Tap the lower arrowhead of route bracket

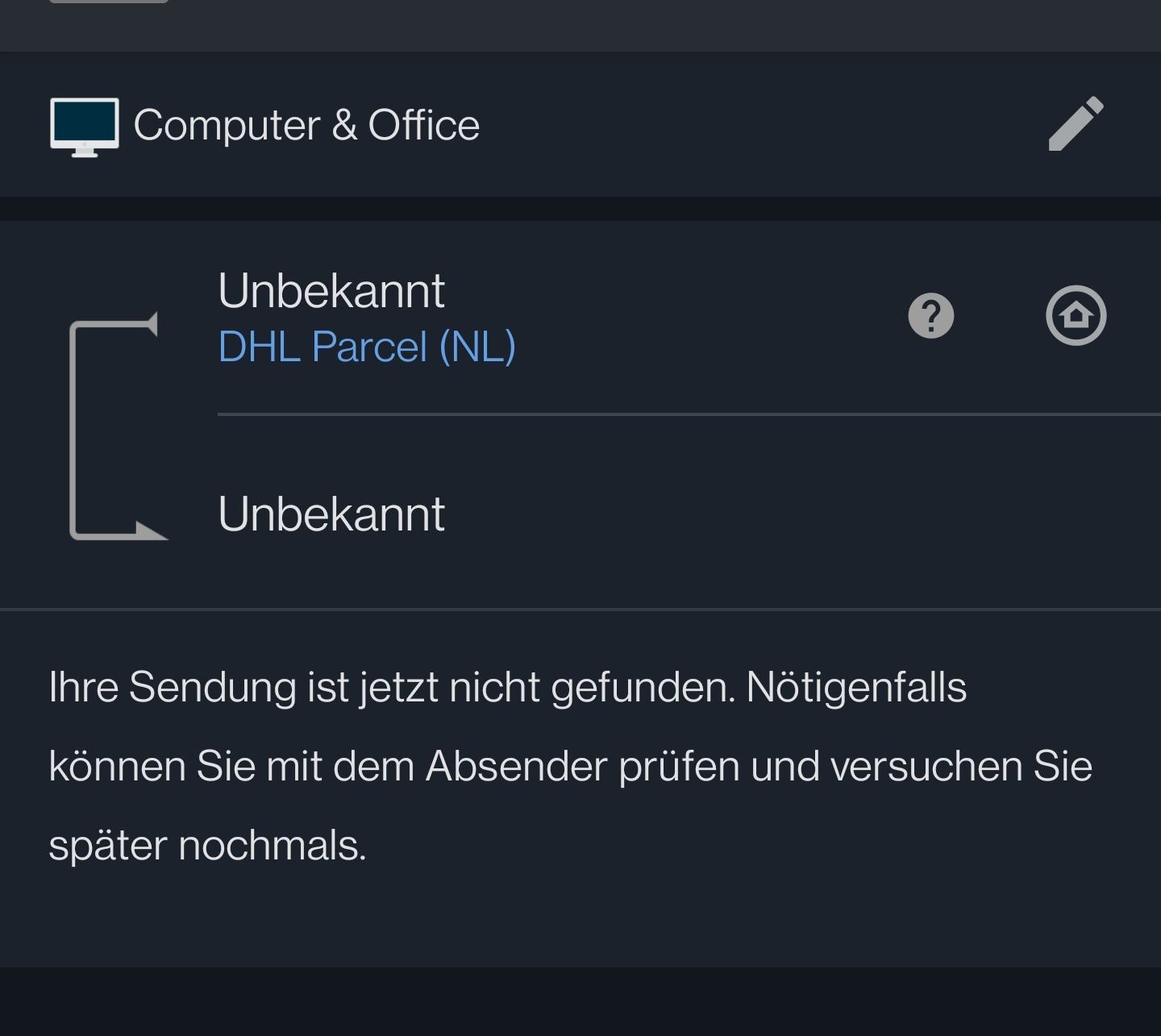[x=152, y=530]
